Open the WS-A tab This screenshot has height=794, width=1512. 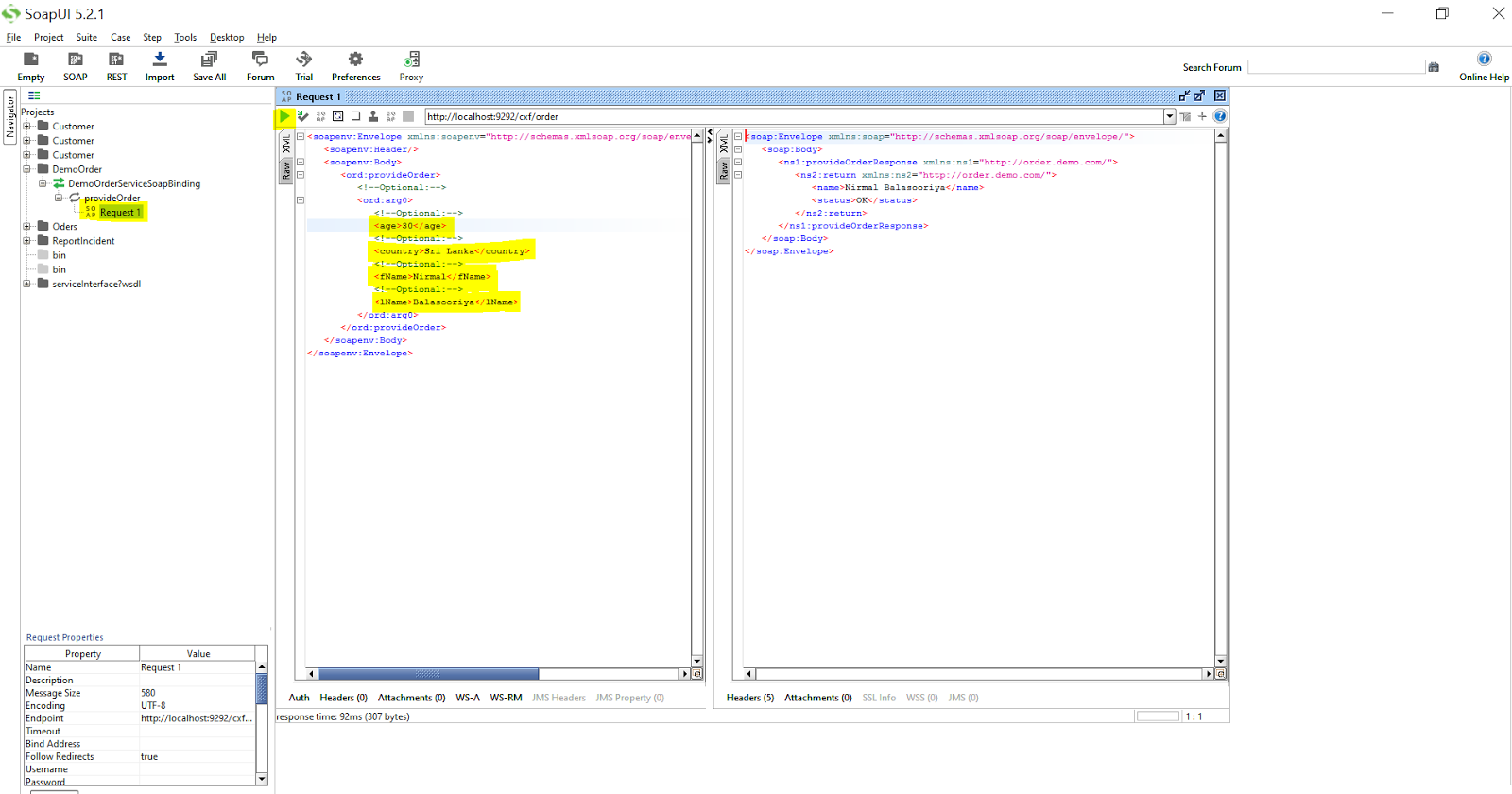[x=468, y=698]
